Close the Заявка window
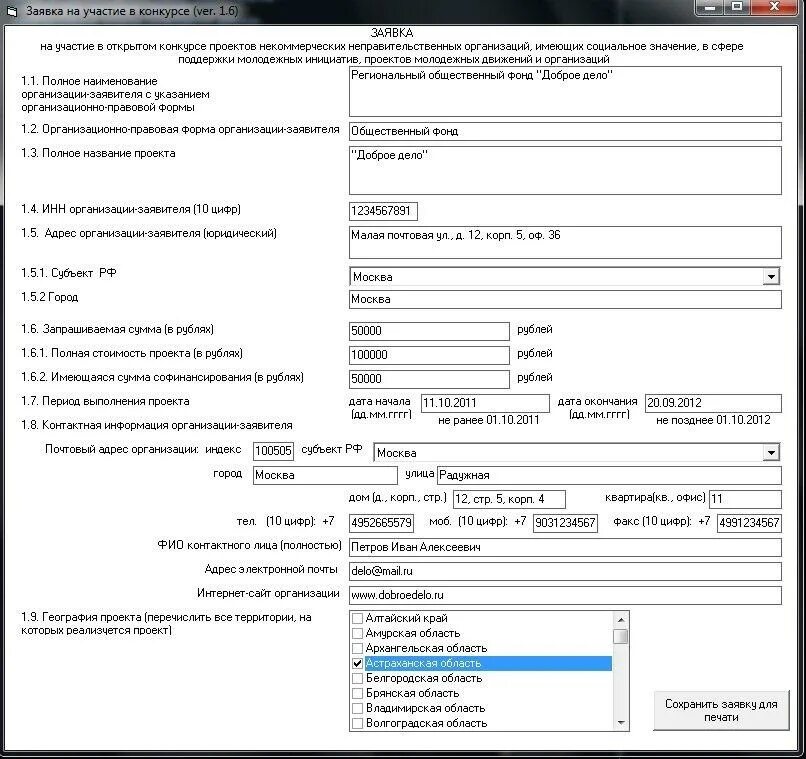Viewport: 806px width, 759px height. pos(774,7)
